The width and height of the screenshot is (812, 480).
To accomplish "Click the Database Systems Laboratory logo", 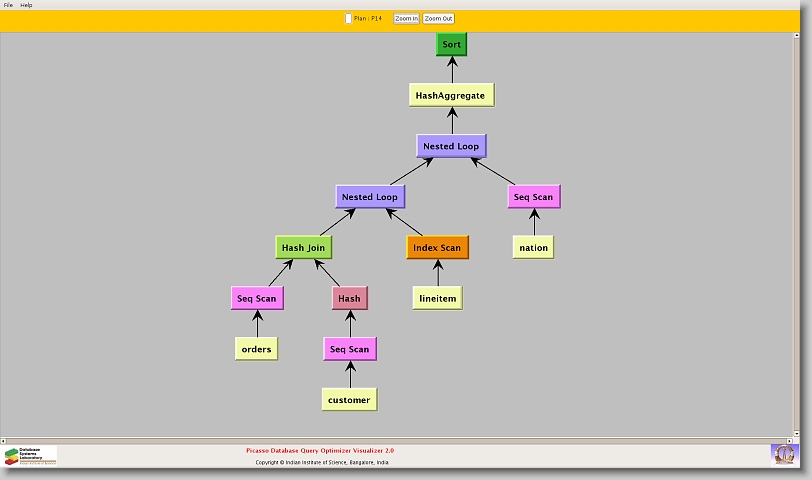I will pyautogui.click(x=30, y=456).
